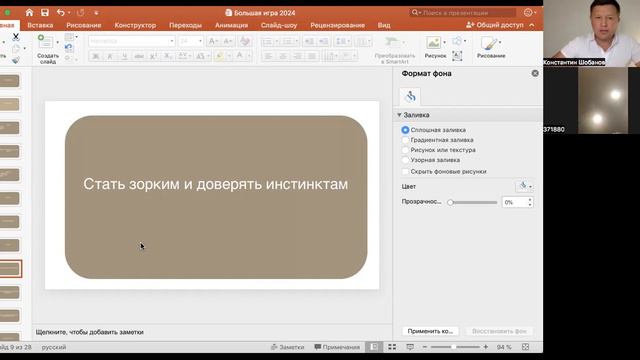The image size is (640, 360).
Task: Select Рисунок или текстура fill option
Action: [x=405, y=150]
